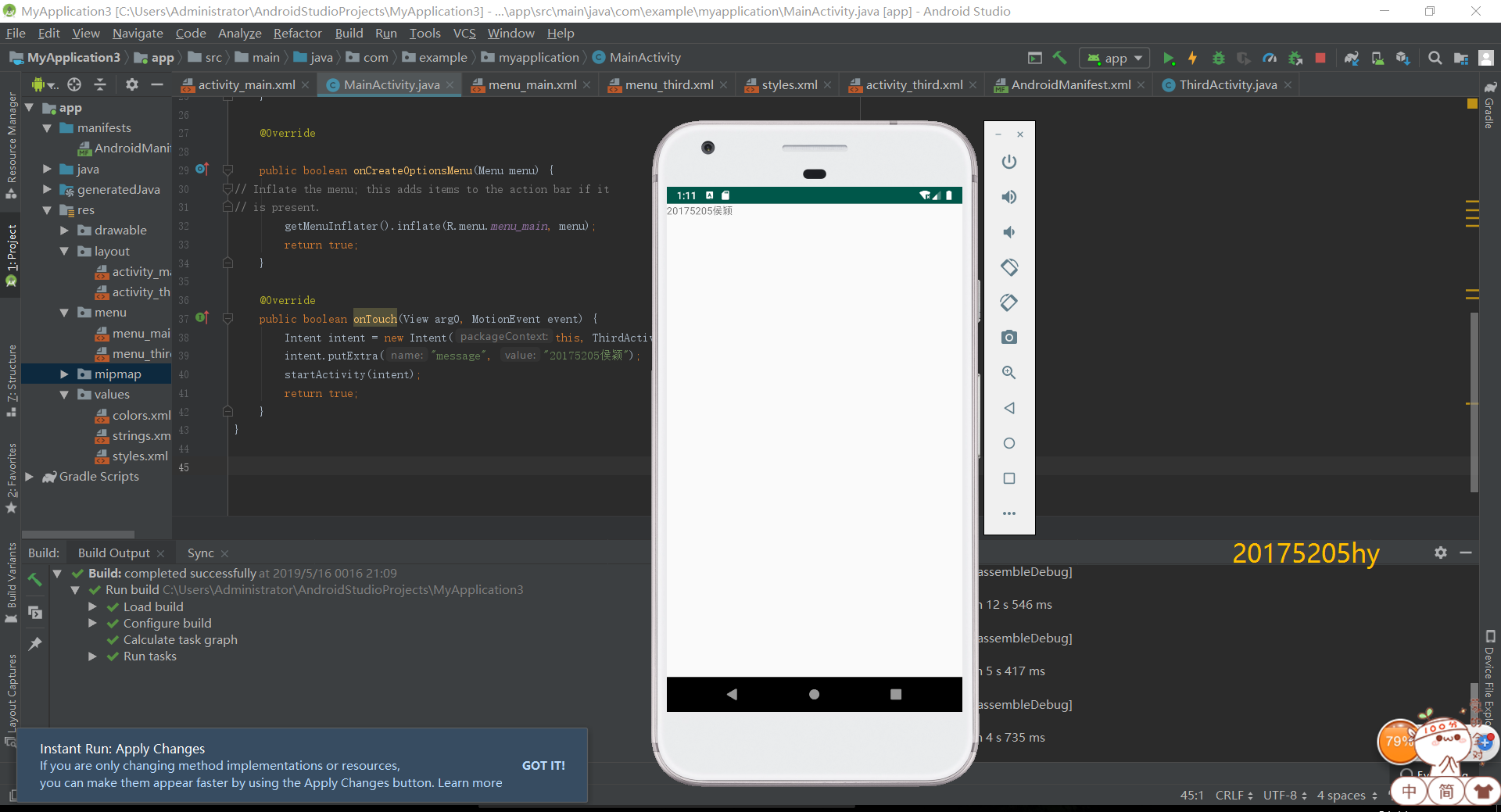Select colors.xml in the values folder
The height and width of the screenshot is (812, 1501).
pyautogui.click(x=141, y=416)
